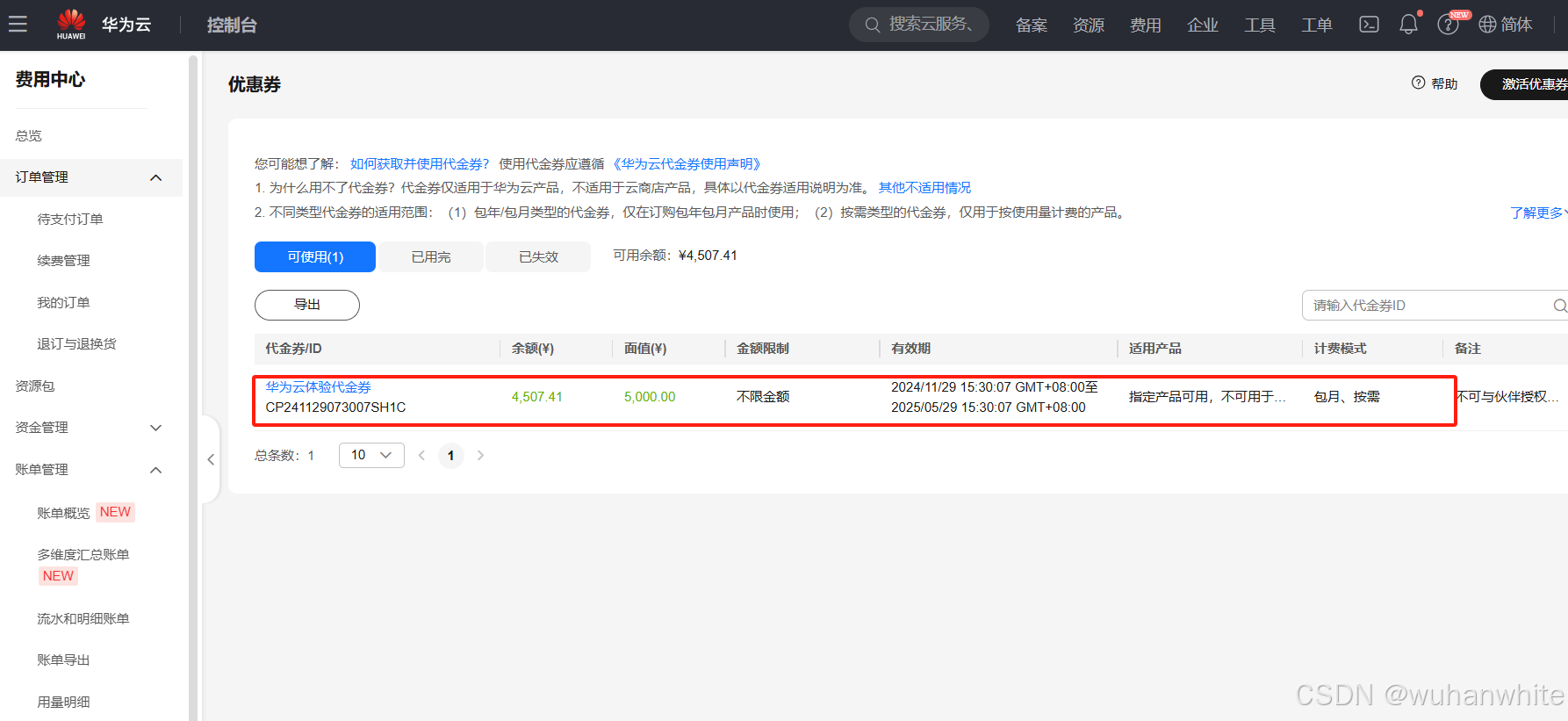Switch to the 已用完 tab
Image resolution: width=1568 pixels, height=721 pixels.
(431, 256)
